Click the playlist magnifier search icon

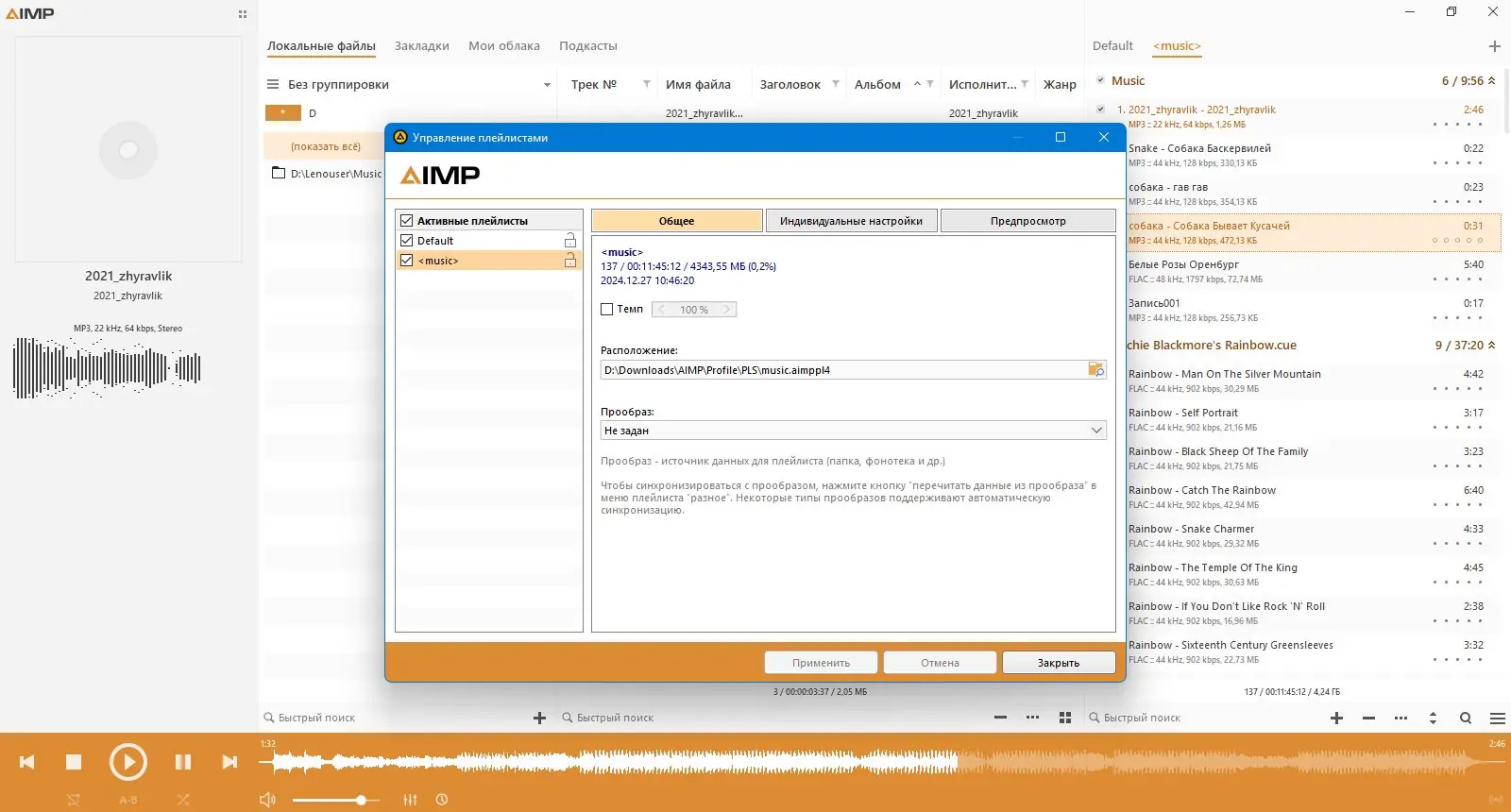coord(1466,718)
